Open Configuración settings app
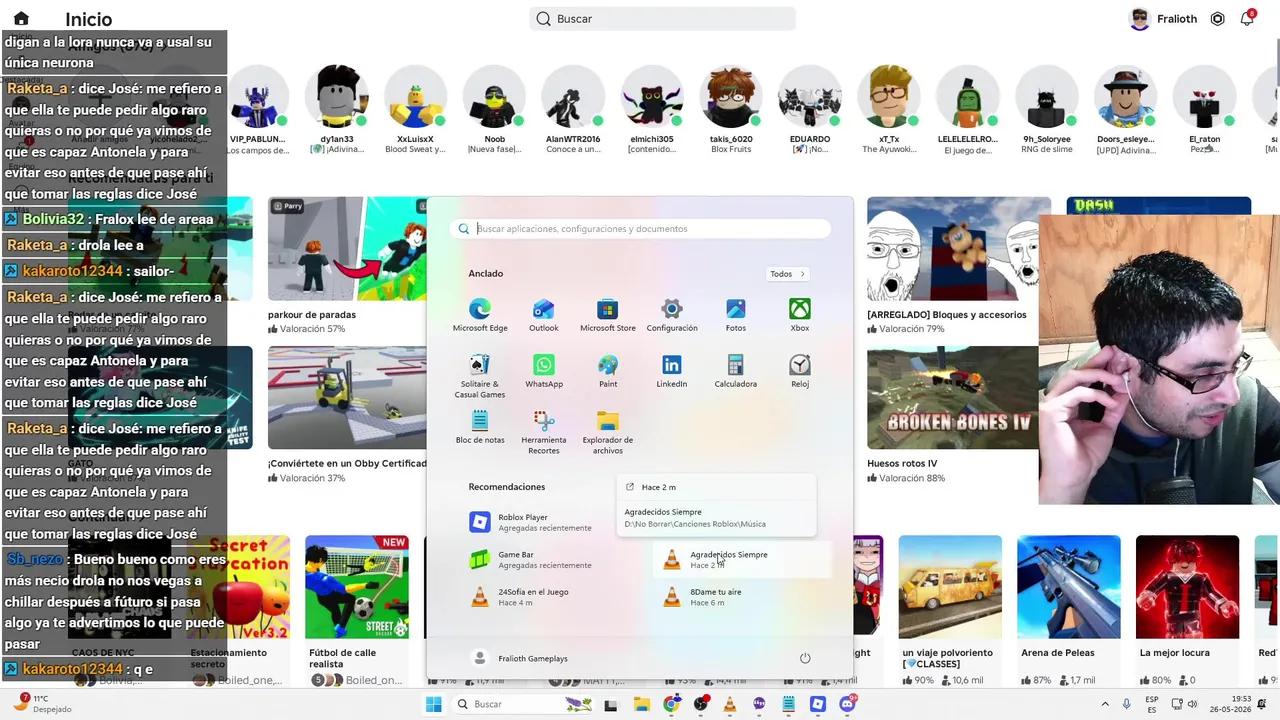This screenshot has width=1280, height=720. pos(672,314)
